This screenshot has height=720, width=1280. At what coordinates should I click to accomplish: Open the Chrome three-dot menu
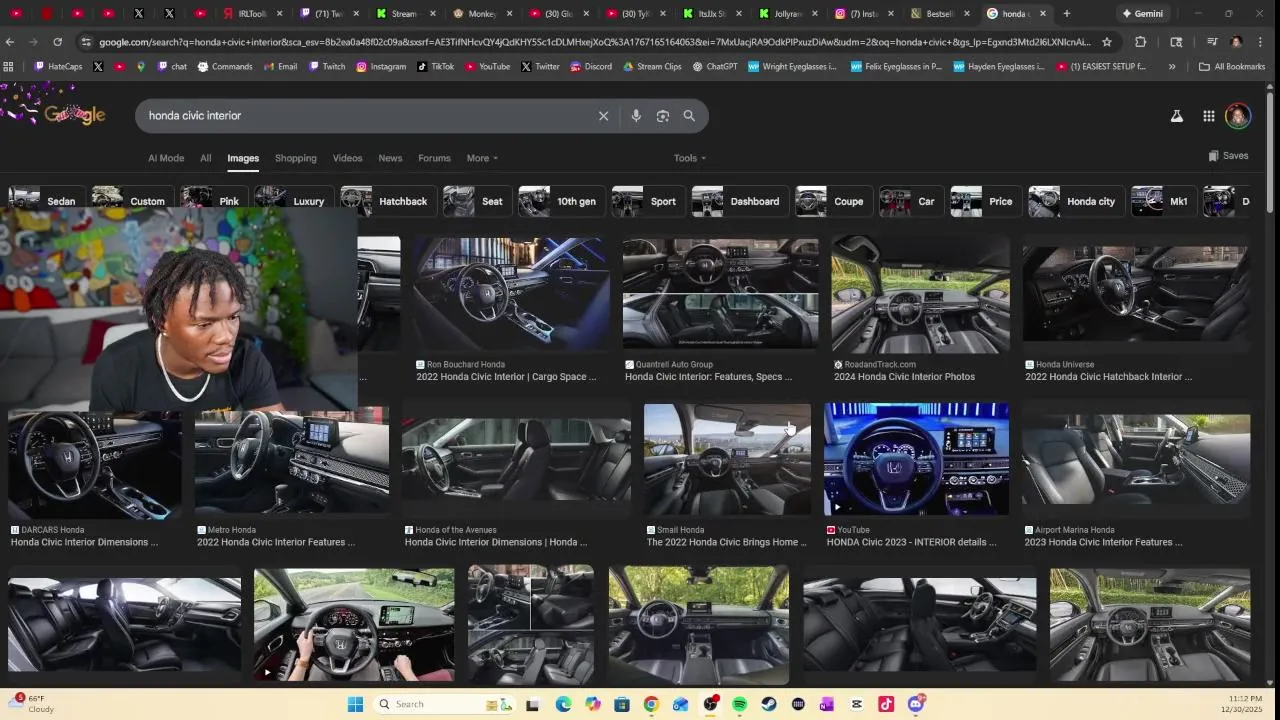(1261, 42)
